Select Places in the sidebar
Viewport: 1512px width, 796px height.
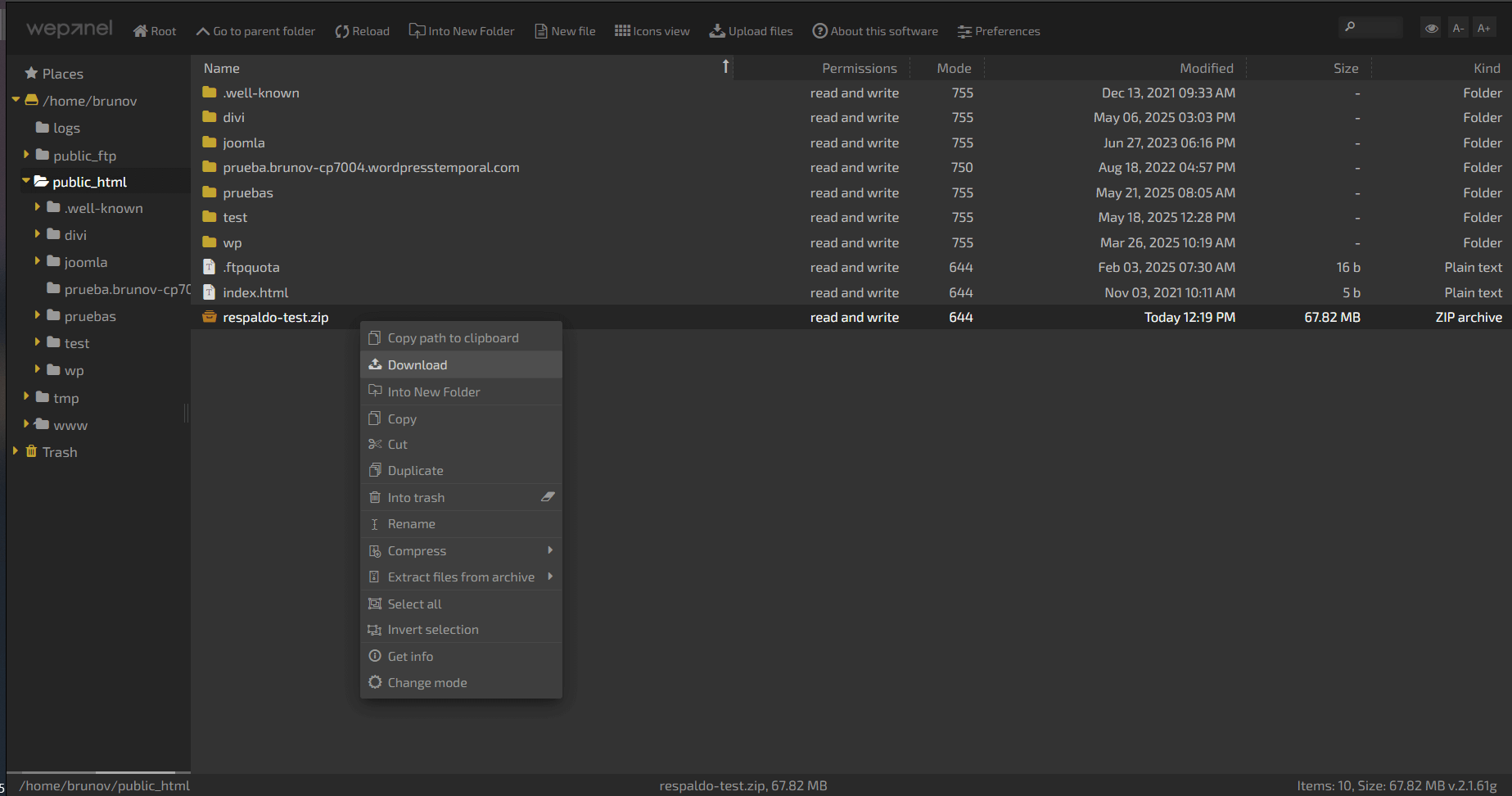pyautogui.click(x=54, y=74)
